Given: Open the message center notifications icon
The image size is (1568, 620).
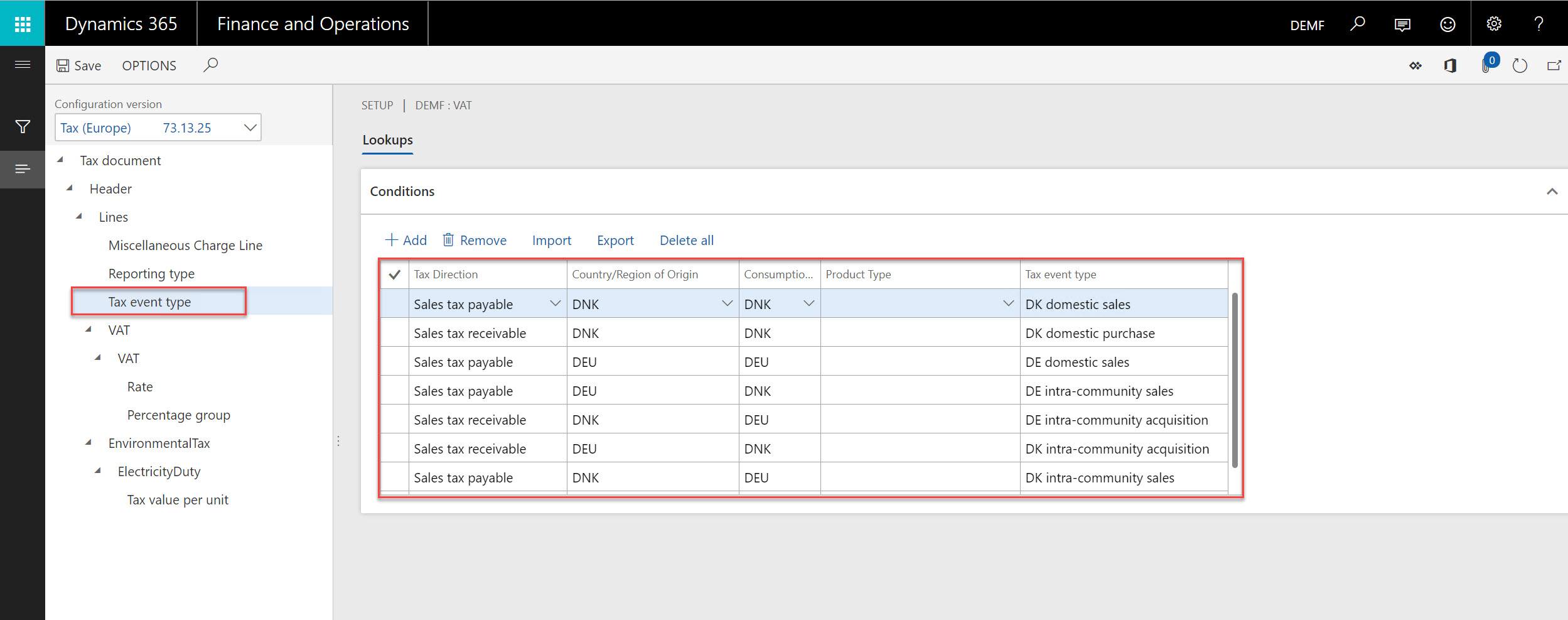Looking at the screenshot, I should [x=1402, y=24].
